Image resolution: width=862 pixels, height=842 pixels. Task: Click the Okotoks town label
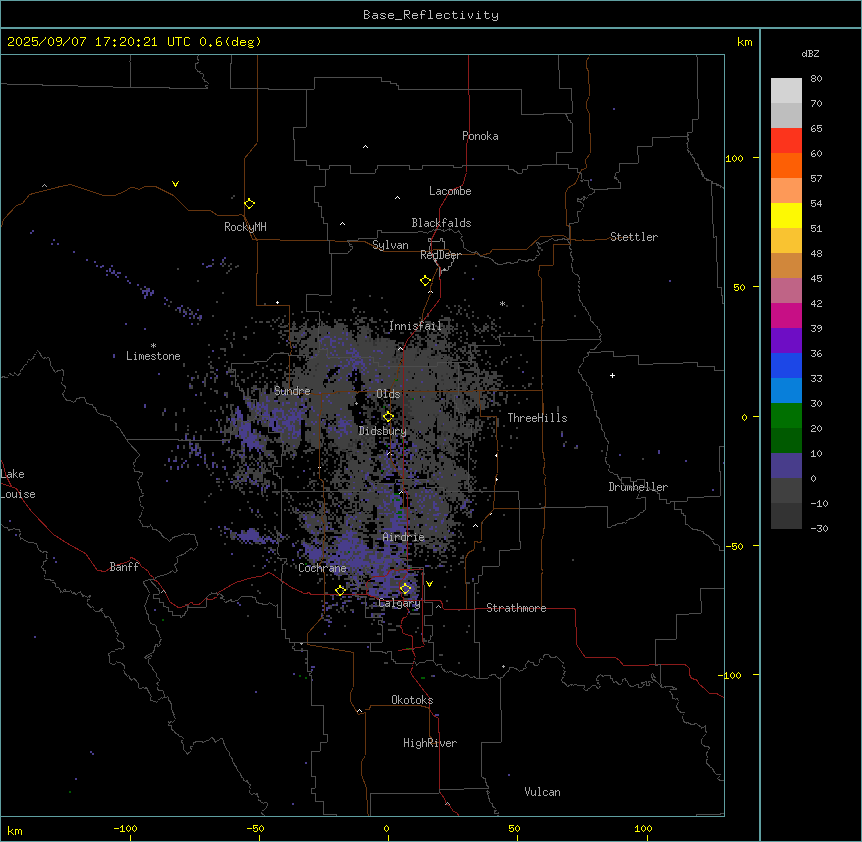point(412,700)
